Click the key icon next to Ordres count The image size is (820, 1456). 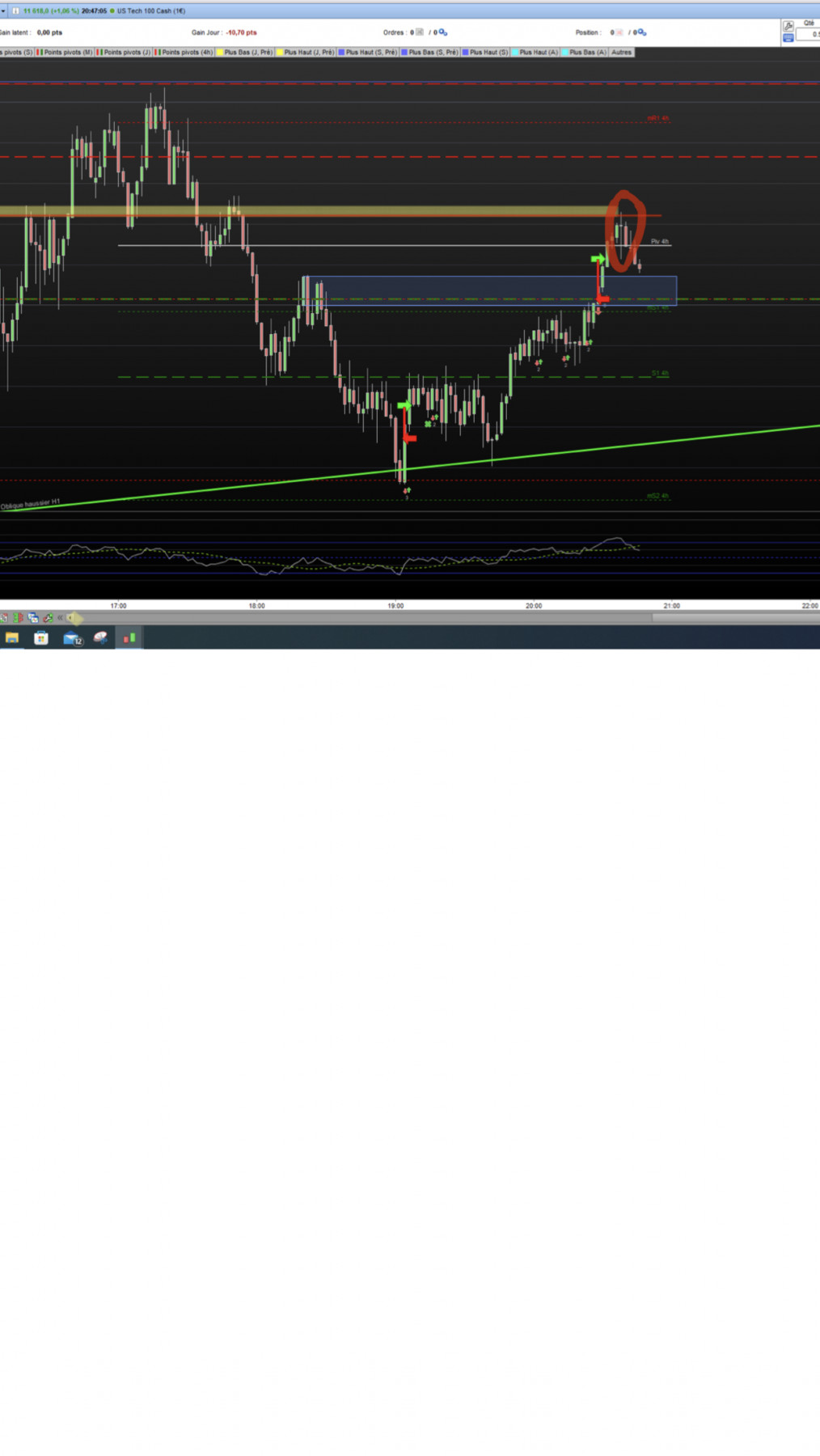point(442,32)
